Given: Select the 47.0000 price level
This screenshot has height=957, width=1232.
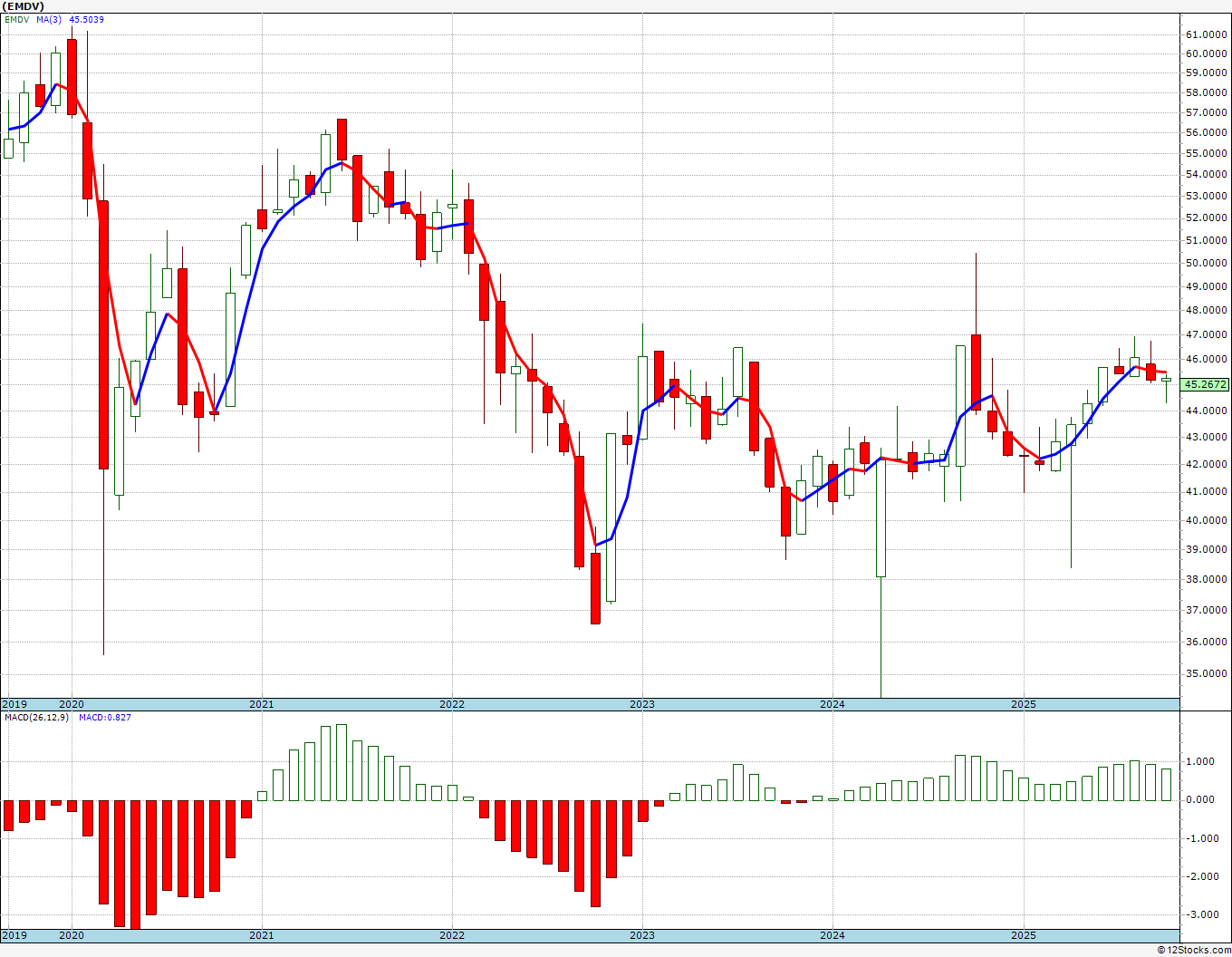Looking at the screenshot, I should pos(1207,334).
